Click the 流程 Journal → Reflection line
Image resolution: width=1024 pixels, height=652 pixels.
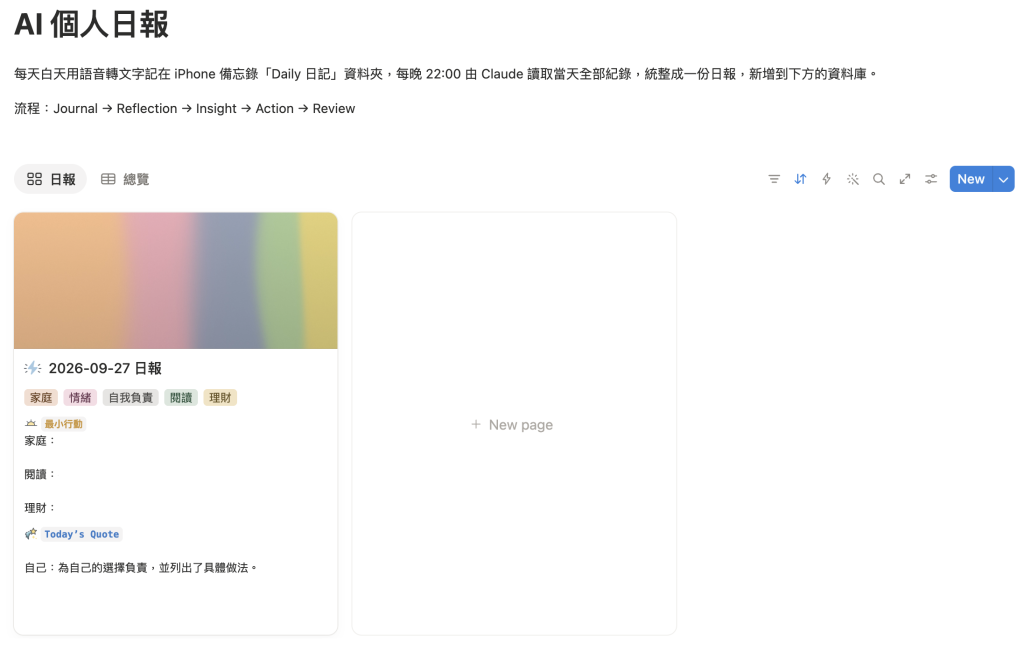tap(185, 108)
